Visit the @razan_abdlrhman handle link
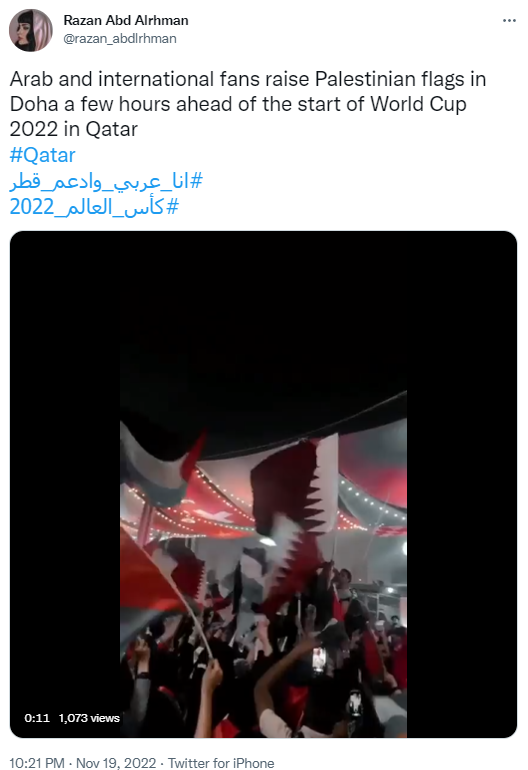The image size is (528, 770). click(120, 38)
